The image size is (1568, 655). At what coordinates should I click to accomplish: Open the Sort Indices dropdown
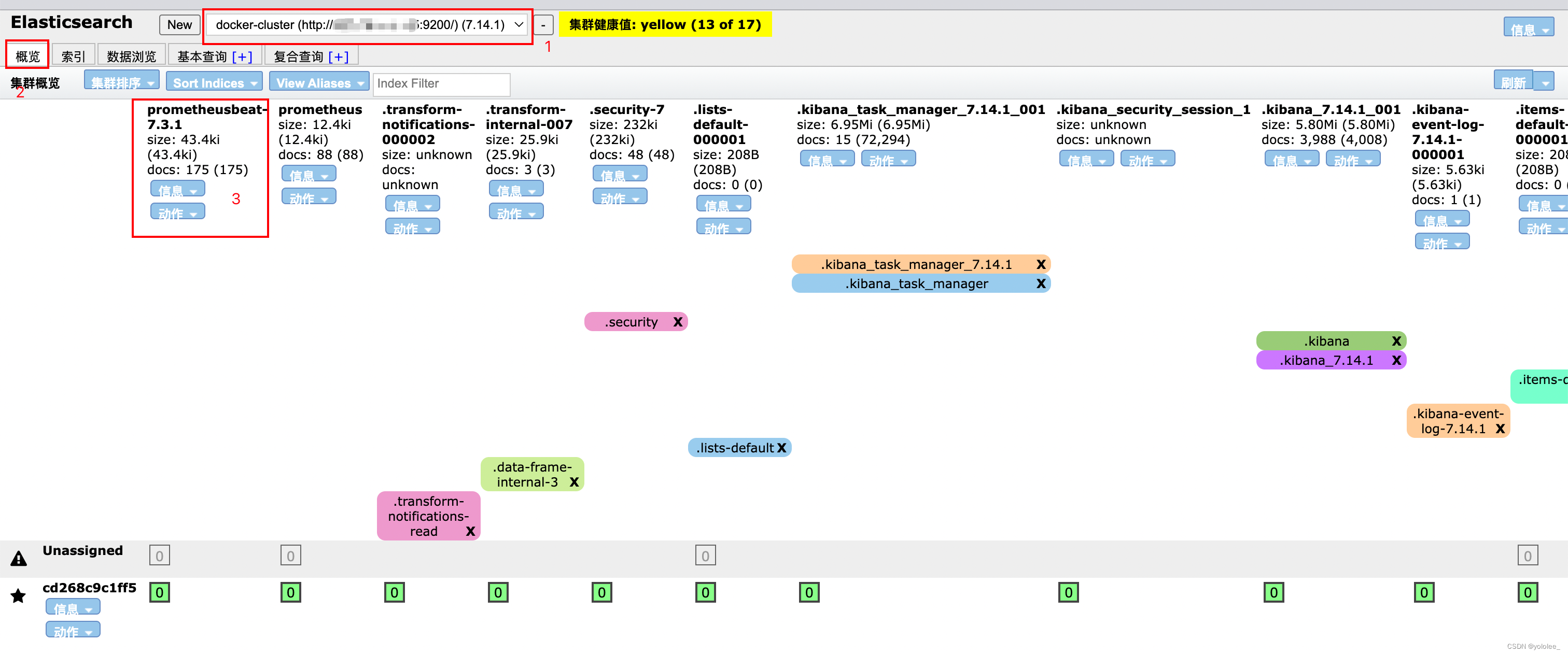click(x=214, y=82)
